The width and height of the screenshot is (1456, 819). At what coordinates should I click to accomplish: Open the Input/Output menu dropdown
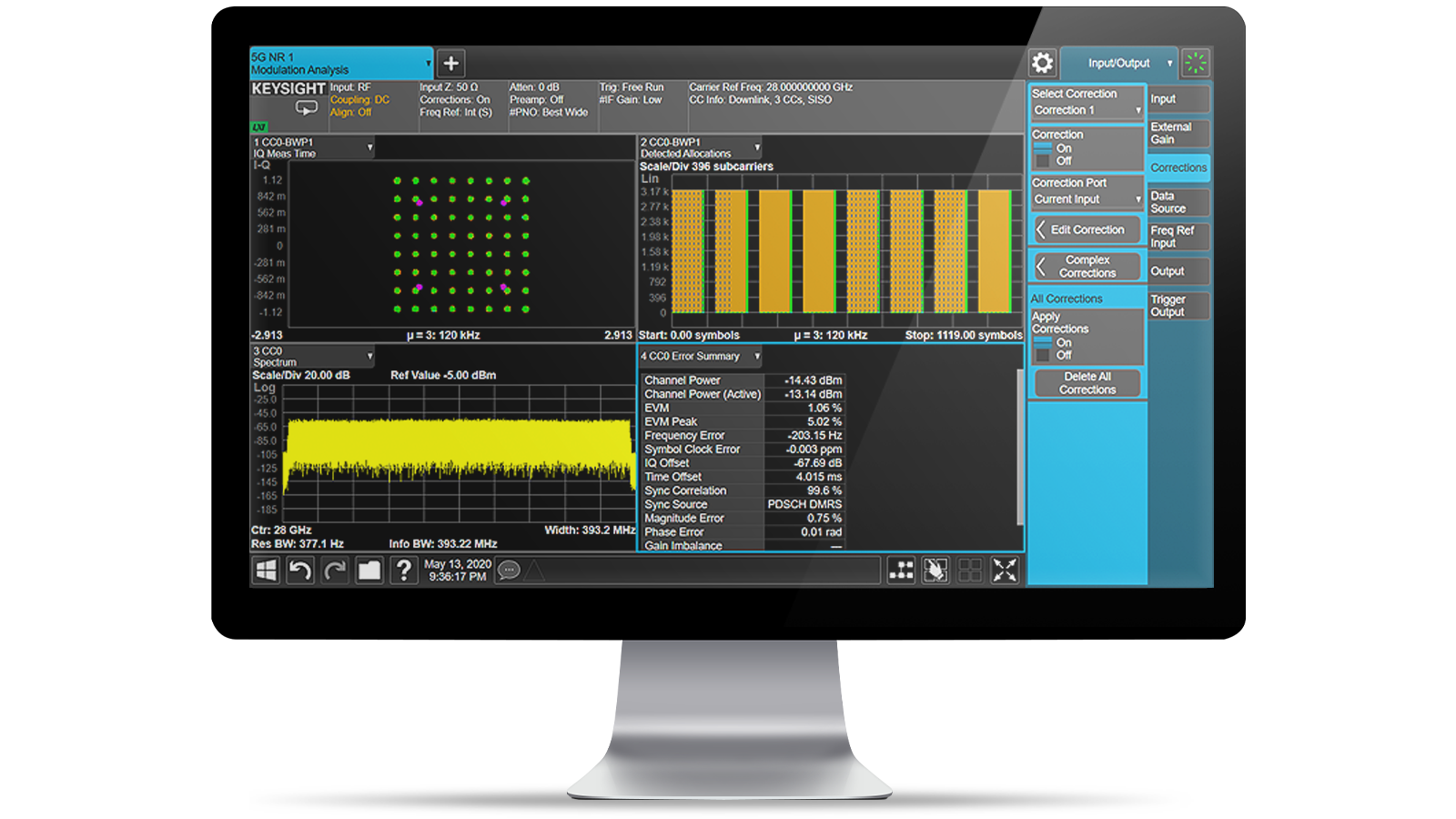pos(1119,63)
